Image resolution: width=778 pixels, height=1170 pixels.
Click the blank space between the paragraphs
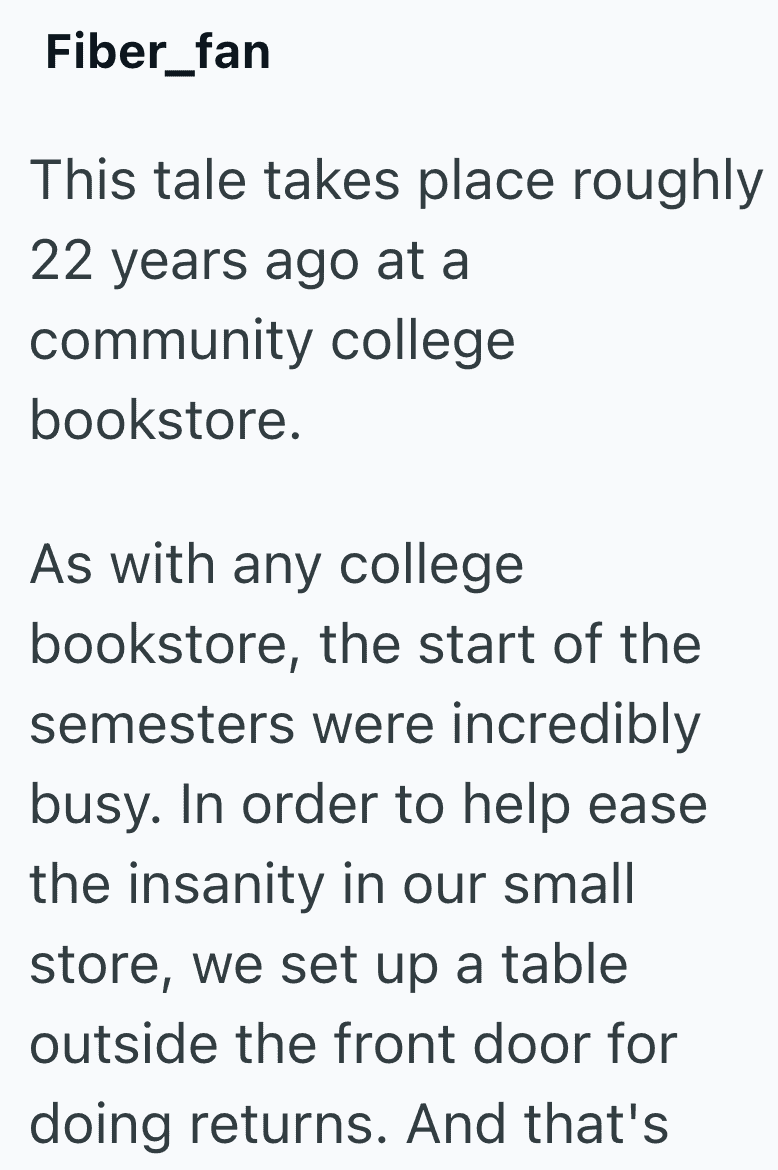[x=389, y=491]
